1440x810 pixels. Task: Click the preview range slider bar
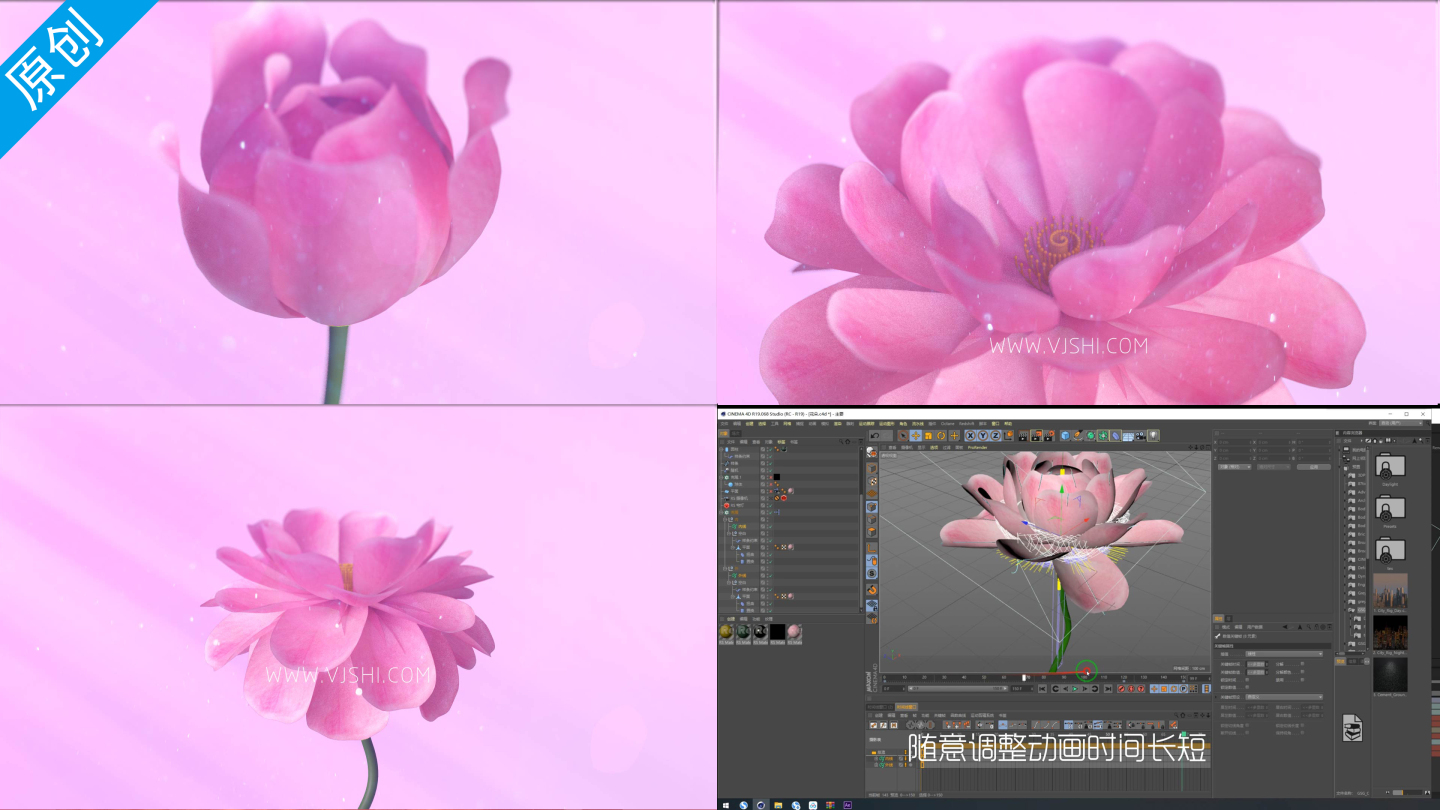pyautogui.click(x=958, y=689)
